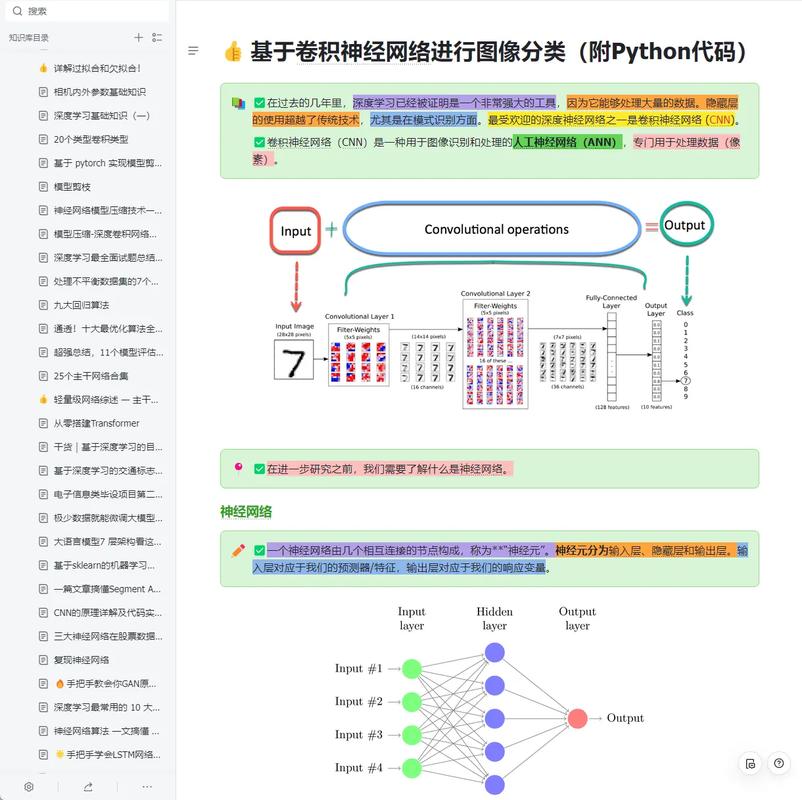
Task: Open the ellipsis more-options icon at bottom left
Action: pyautogui.click(x=146, y=787)
